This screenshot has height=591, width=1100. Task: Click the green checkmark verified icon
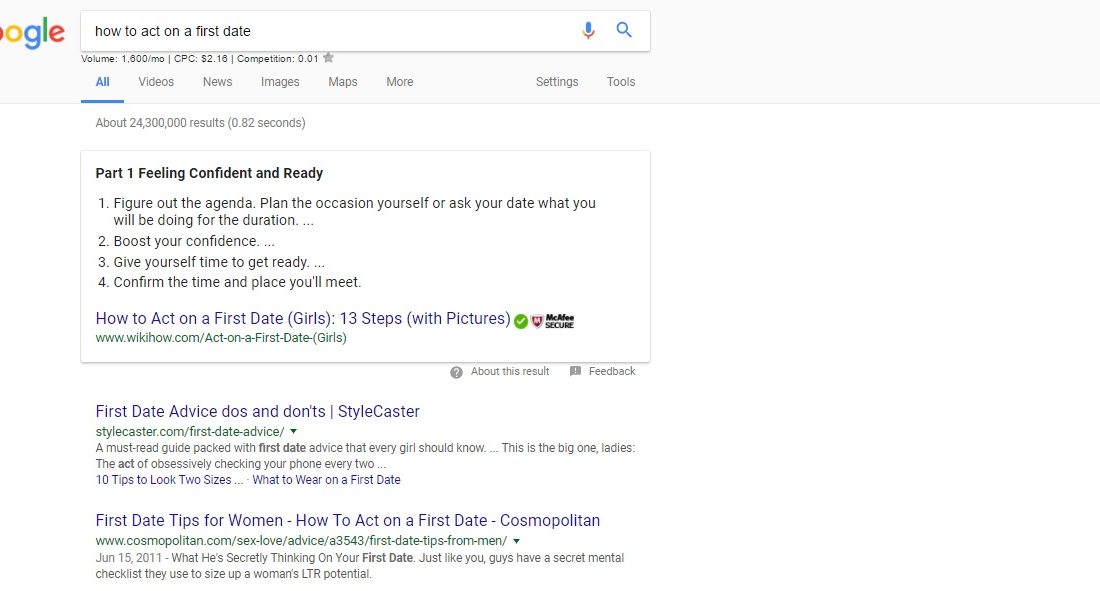521,321
